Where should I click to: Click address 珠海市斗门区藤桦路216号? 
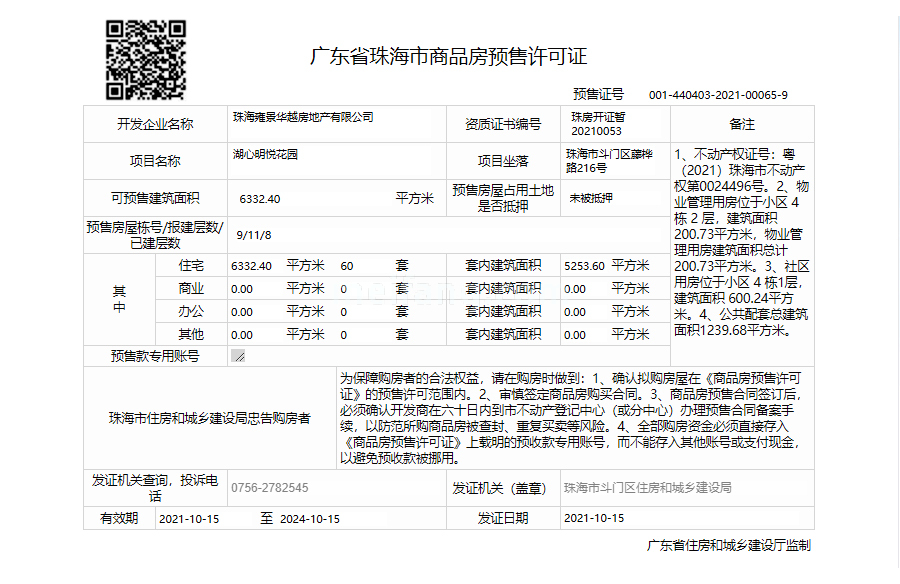click(x=610, y=161)
